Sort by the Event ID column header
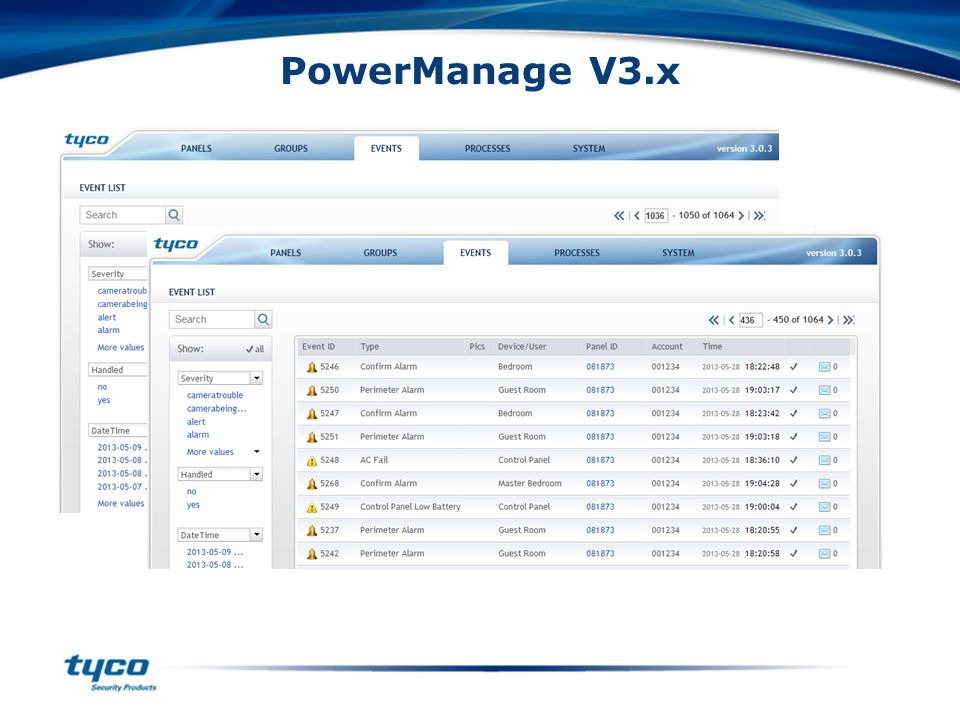This screenshot has width=960, height=720. (318, 347)
